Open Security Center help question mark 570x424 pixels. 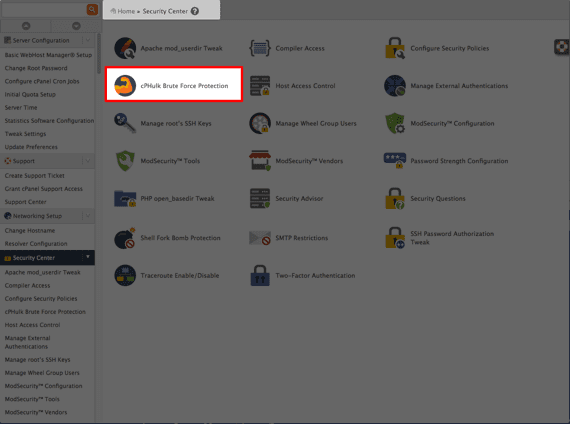point(195,11)
